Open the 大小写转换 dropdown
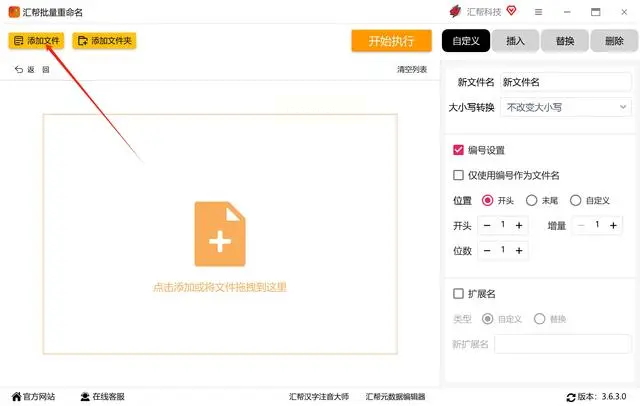Viewport: 640px width, 406px height. pyautogui.click(x=566, y=107)
